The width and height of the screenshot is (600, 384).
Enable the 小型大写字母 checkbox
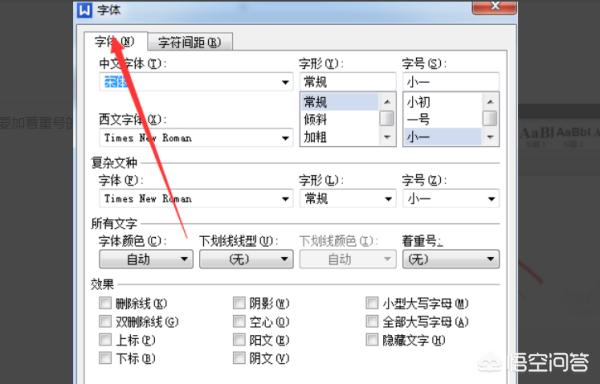point(372,303)
